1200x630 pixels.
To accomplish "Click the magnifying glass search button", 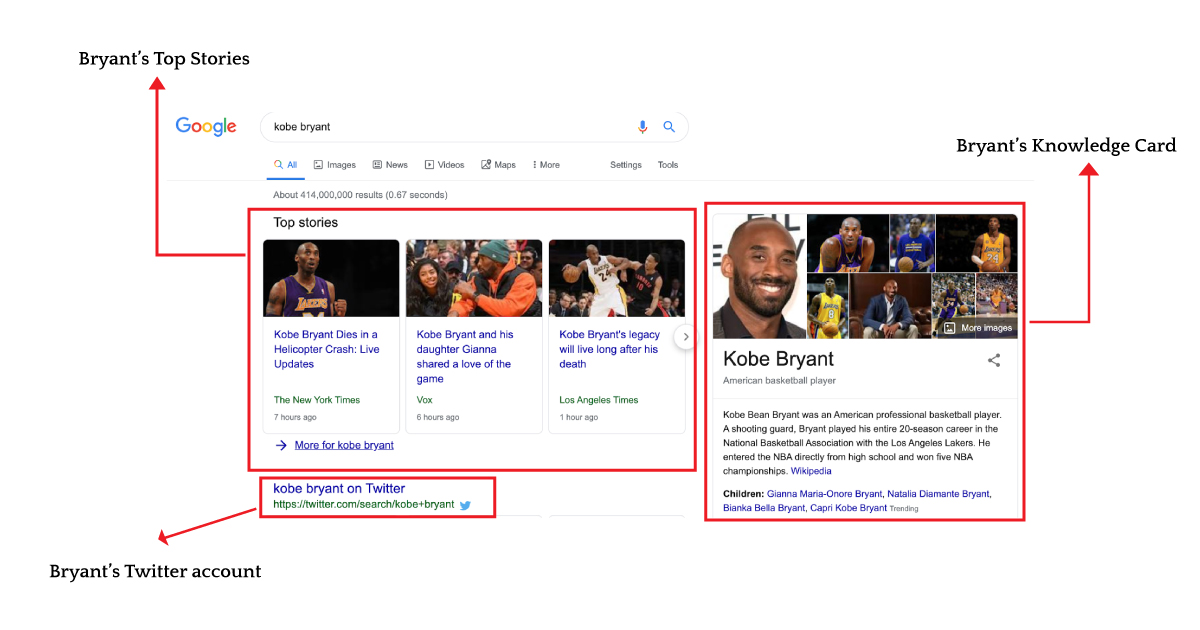I will click(669, 127).
